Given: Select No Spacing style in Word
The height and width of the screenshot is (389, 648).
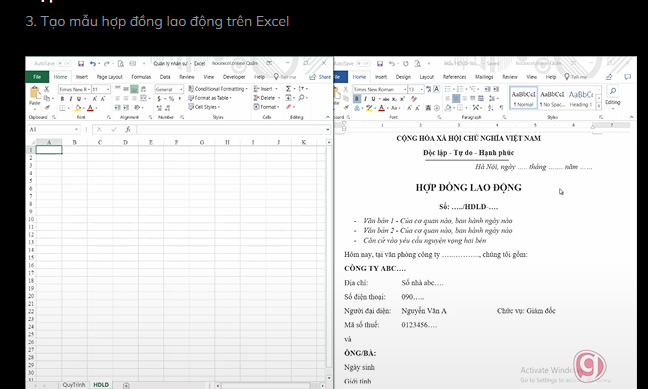Looking at the screenshot, I should pyautogui.click(x=552, y=98).
